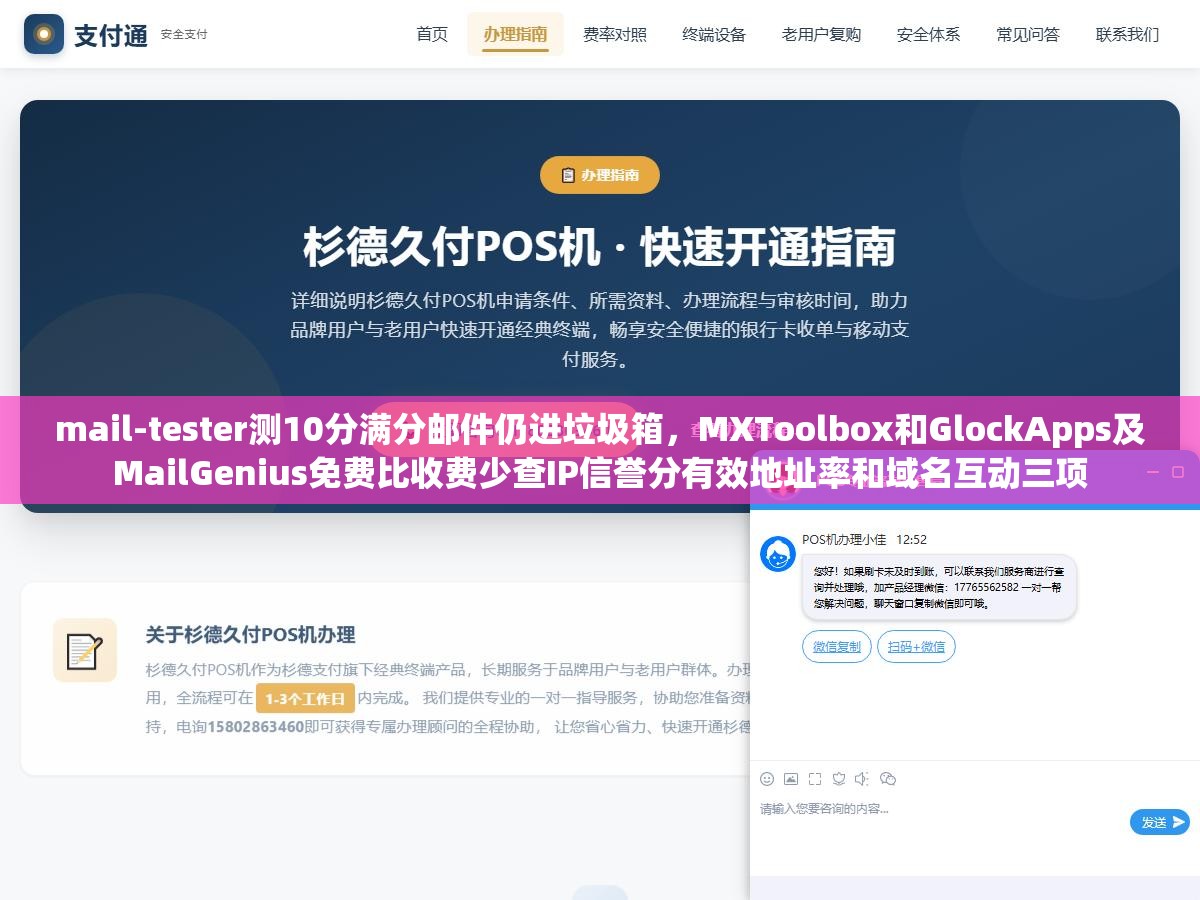Toggle the chat sound speaker icon
This screenshot has width=1200, height=900.
863,779
